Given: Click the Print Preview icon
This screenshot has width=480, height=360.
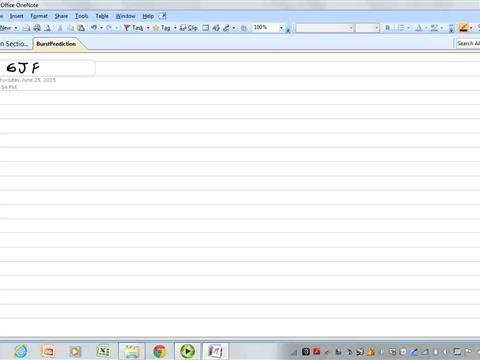Looking at the screenshot, I should (48, 28).
